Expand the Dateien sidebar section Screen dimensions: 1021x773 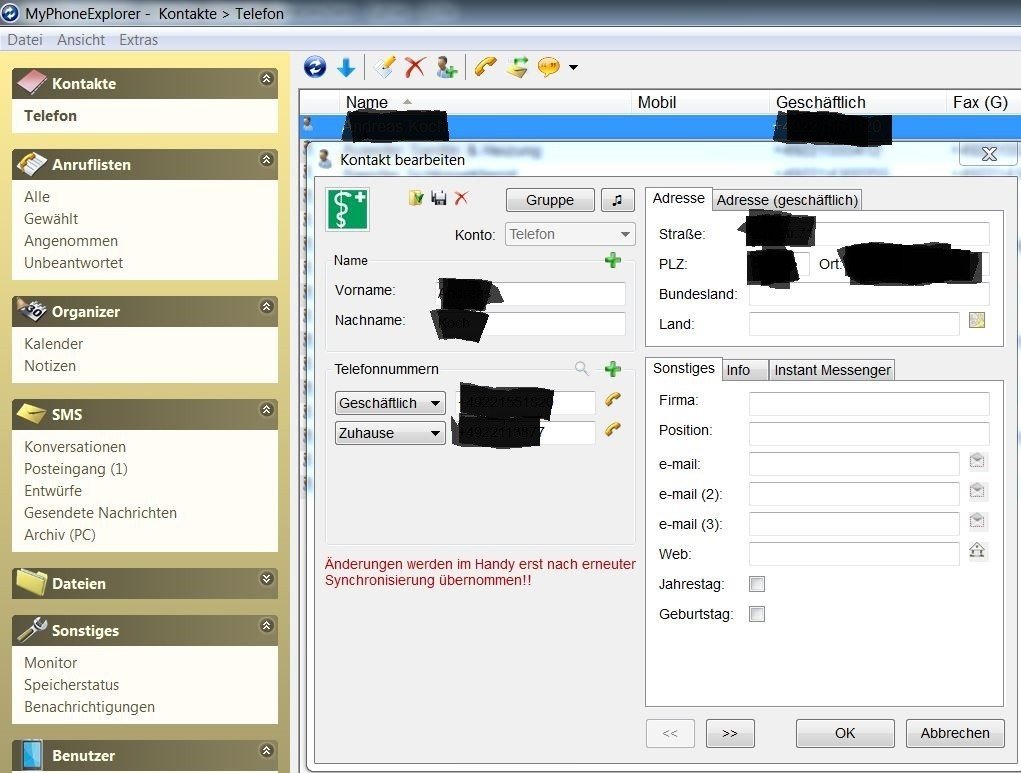pos(266,579)
